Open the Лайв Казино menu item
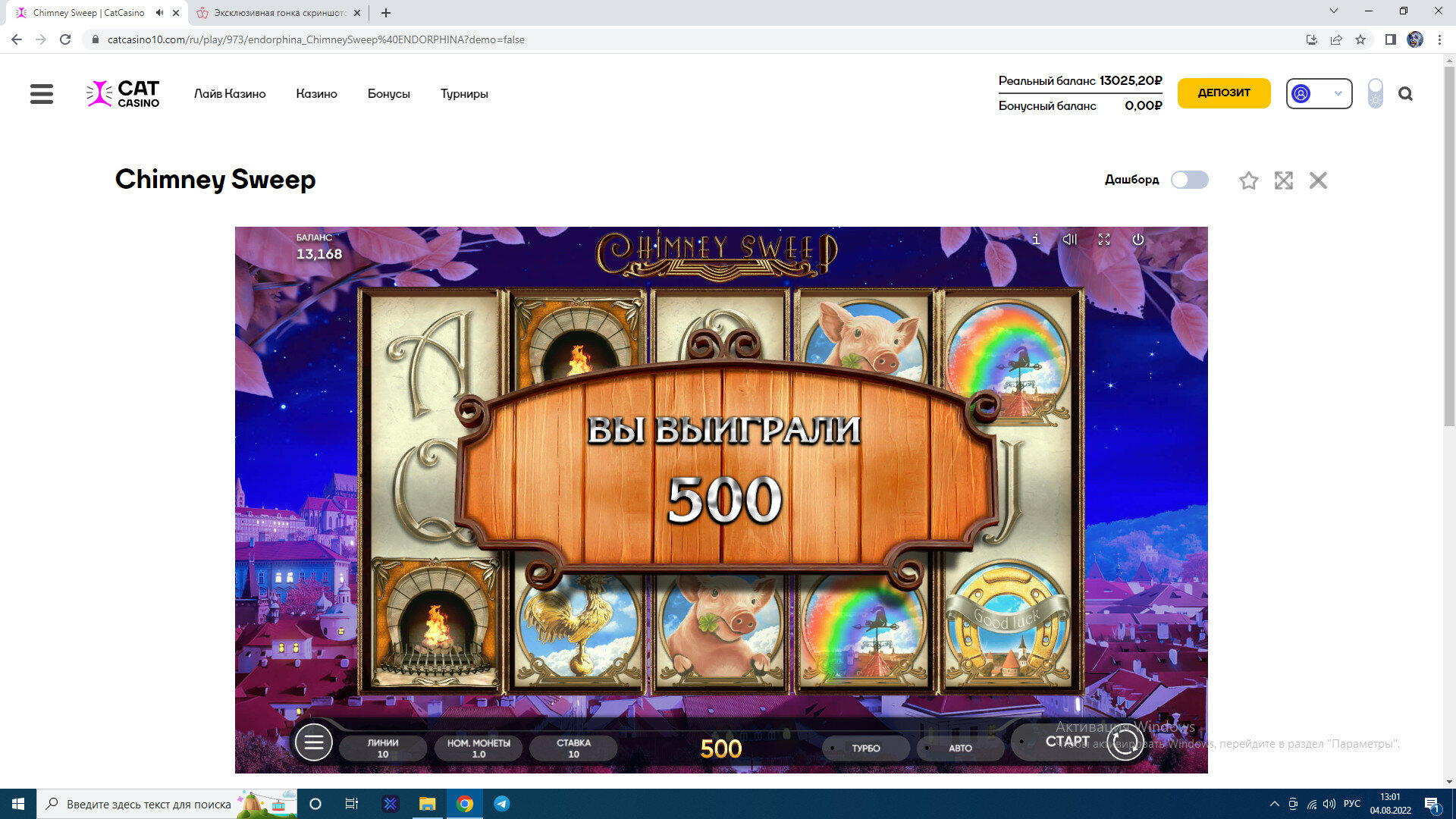The width and height of the screenshot is (1456, 819). click(x=230, y=94)
